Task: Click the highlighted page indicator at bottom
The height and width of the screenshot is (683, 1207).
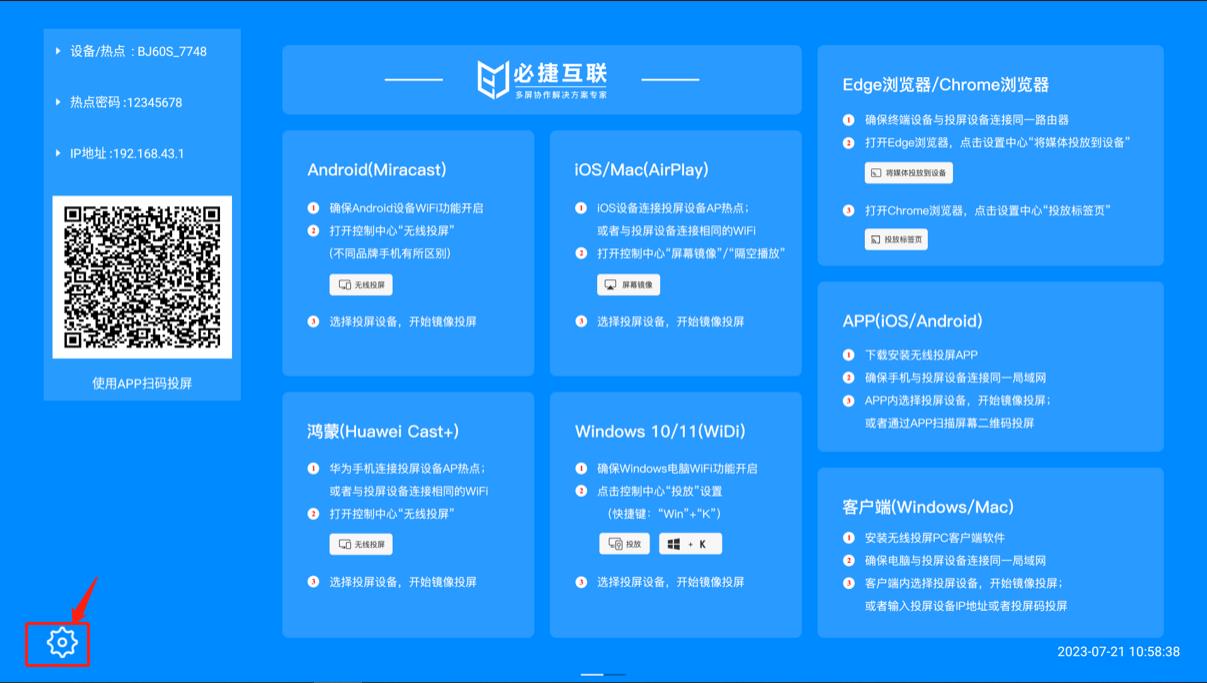Action: click(x=592, y=674)
